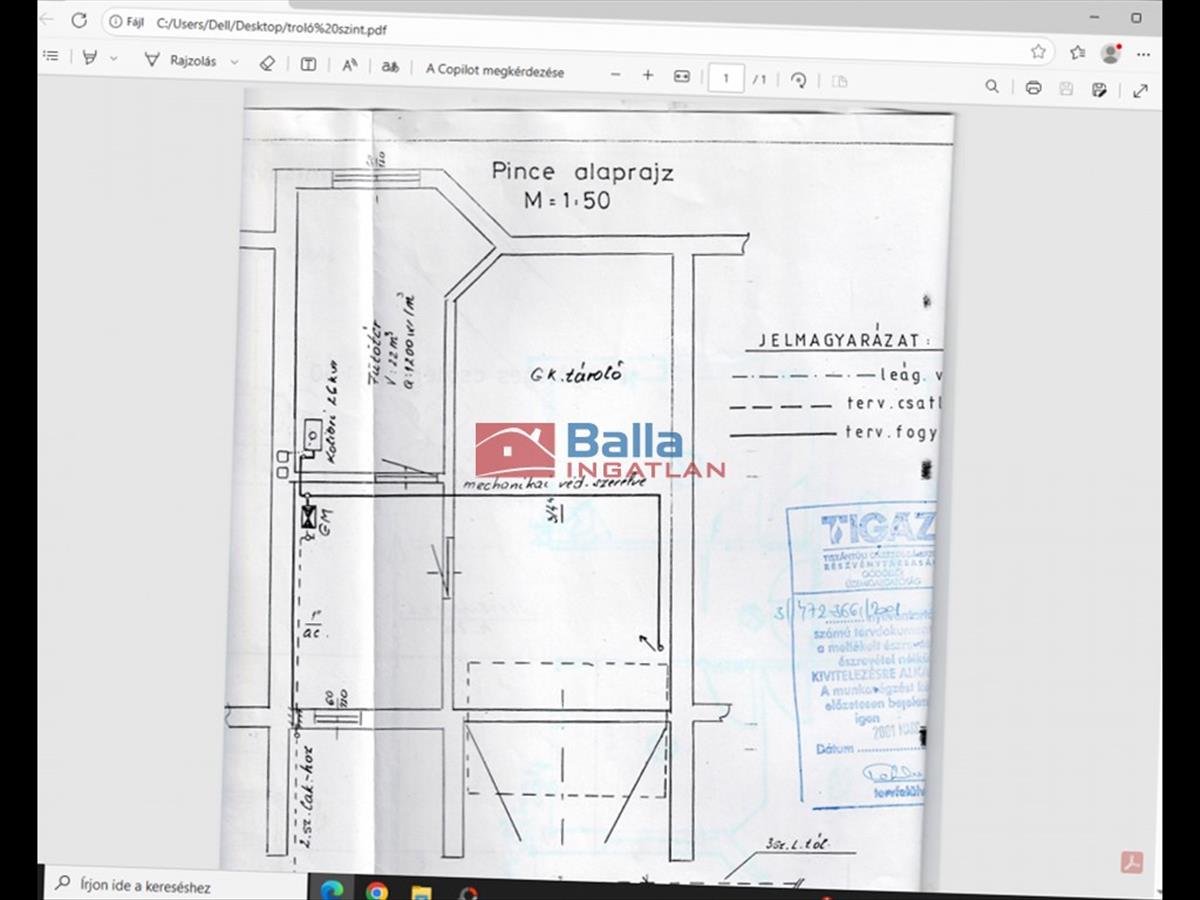Open the find in document search

tap(992, 87)
